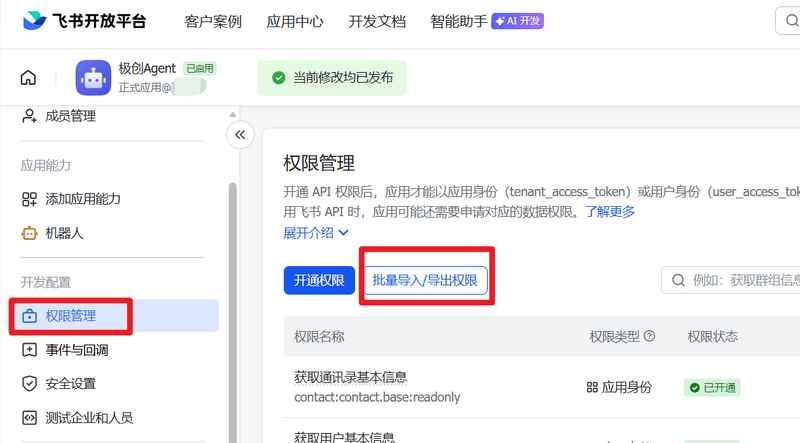800x443 pixels.
Task: Click 获取通讯录基本信息 permission name
Action: tap(351, 378)
